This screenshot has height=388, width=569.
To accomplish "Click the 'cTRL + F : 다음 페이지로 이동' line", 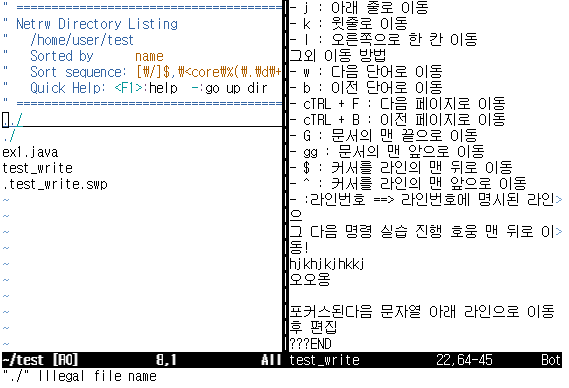I will (397, 104).
